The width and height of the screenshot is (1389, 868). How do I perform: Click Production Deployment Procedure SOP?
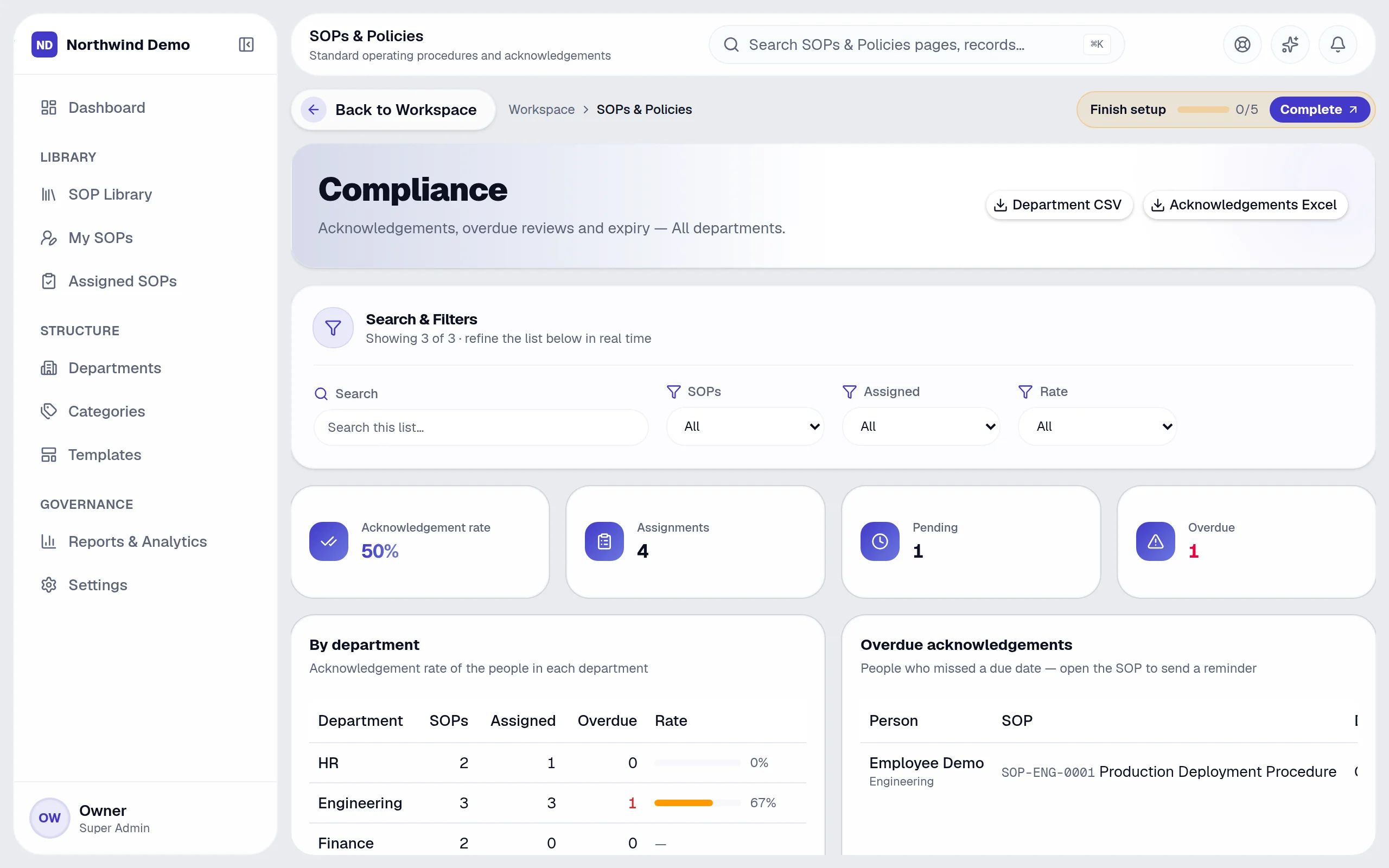[1218, 771]
